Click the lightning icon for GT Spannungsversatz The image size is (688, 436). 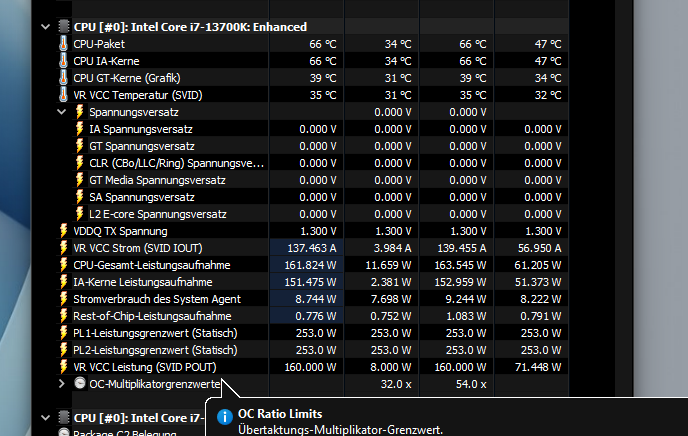click(x=79, y=146)
